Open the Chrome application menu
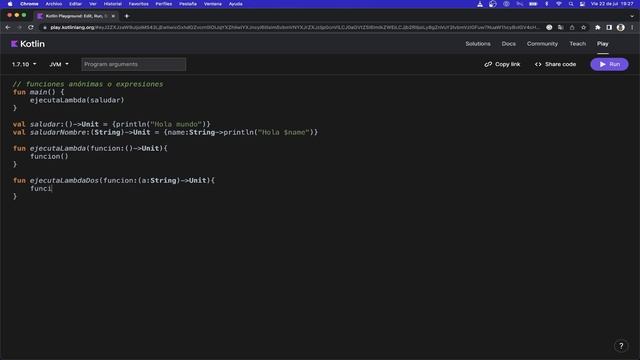 coord(29,4)
